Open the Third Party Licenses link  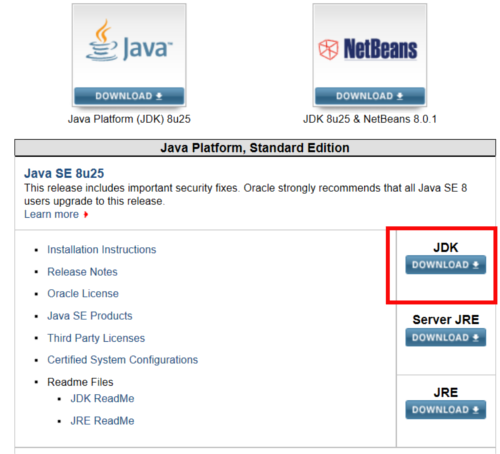click(96, 338)
